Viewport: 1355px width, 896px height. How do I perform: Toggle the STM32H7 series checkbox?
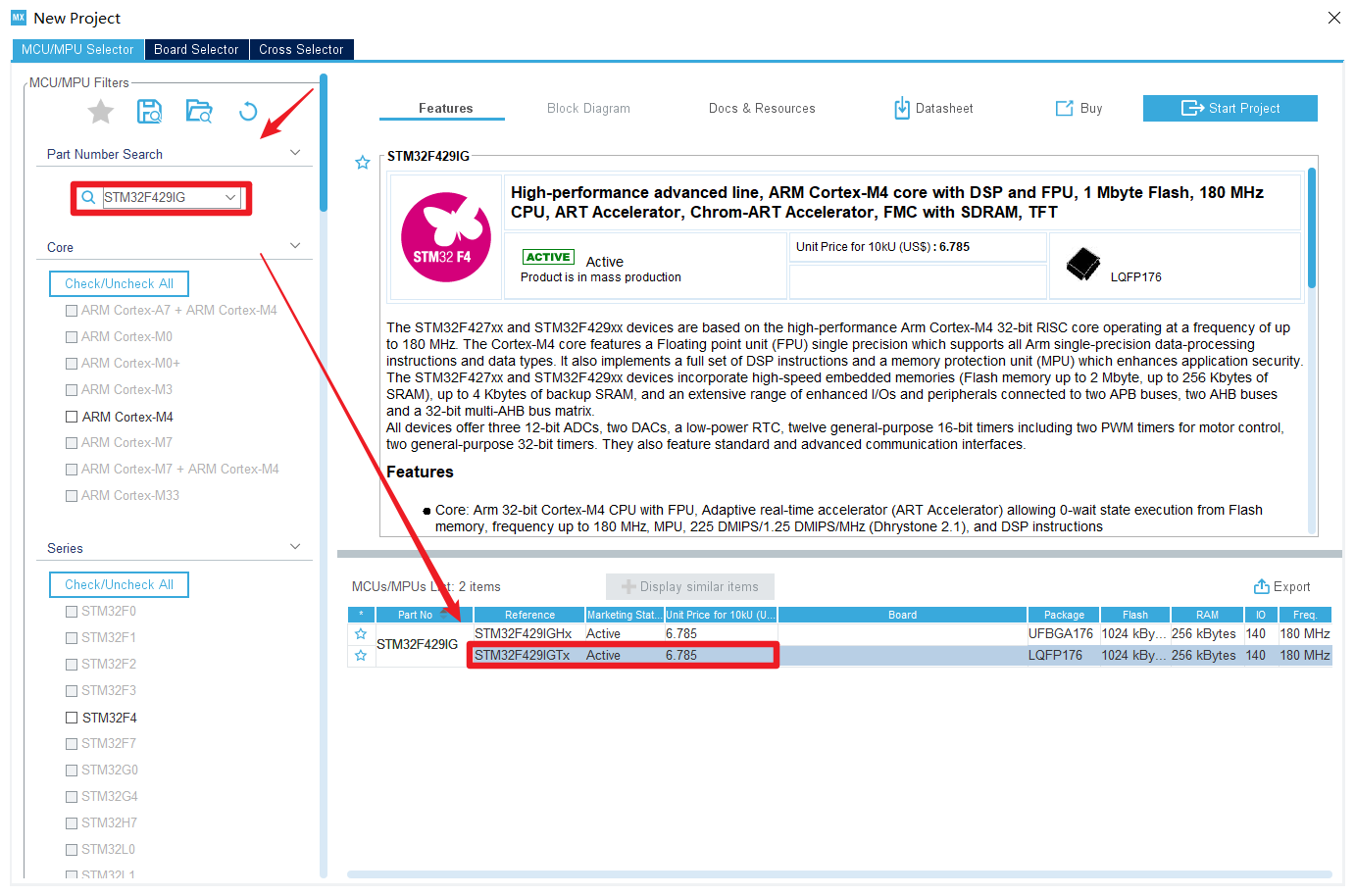click(x=72, y=823)
